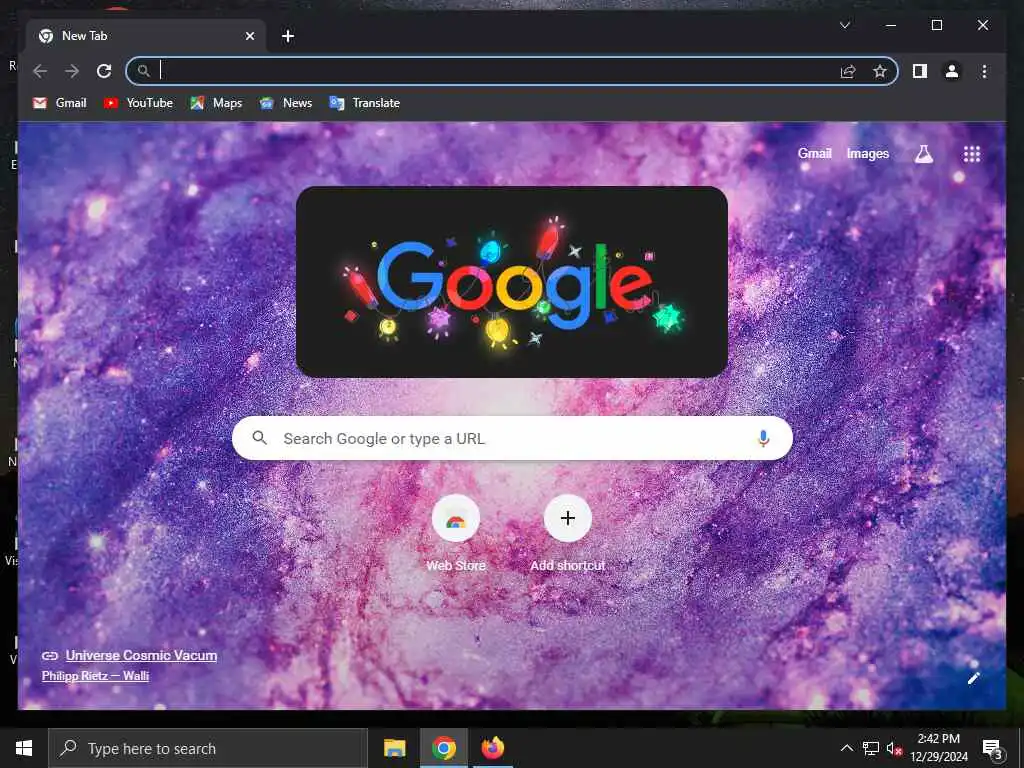Open the YouTube bookmark
Screen dimensions: 1024x768
point(138,103)
